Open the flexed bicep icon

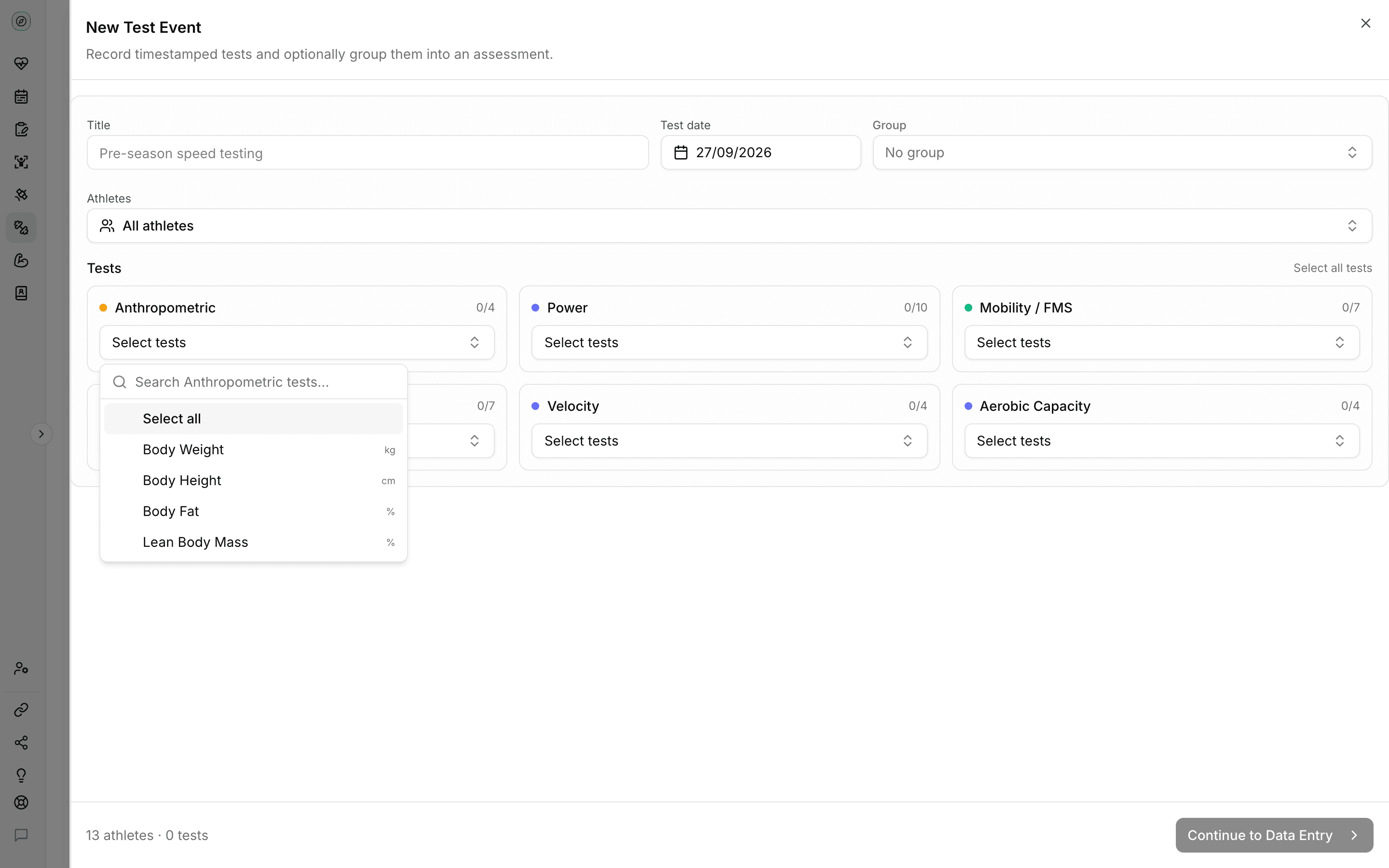point(21,260)
